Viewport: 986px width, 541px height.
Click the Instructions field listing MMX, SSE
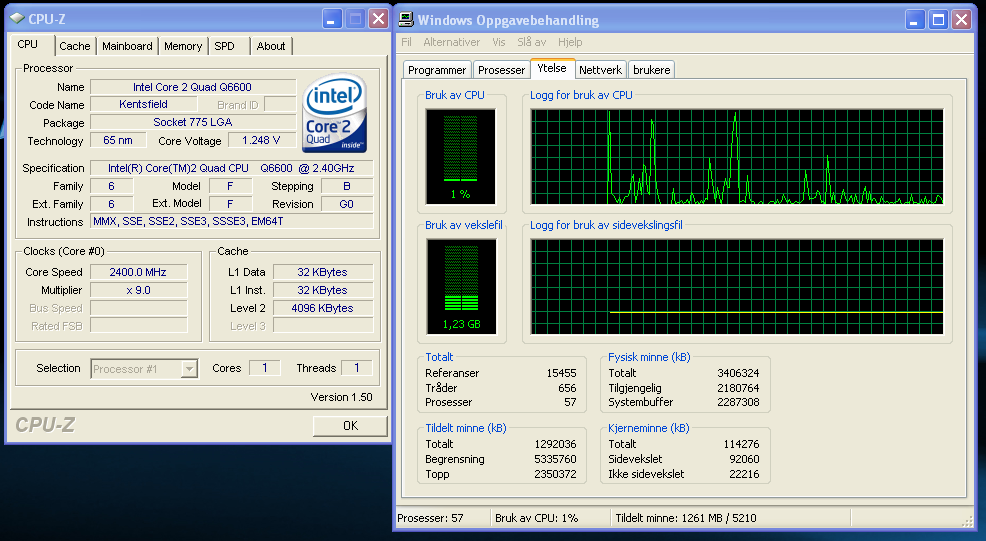point(231,221)
